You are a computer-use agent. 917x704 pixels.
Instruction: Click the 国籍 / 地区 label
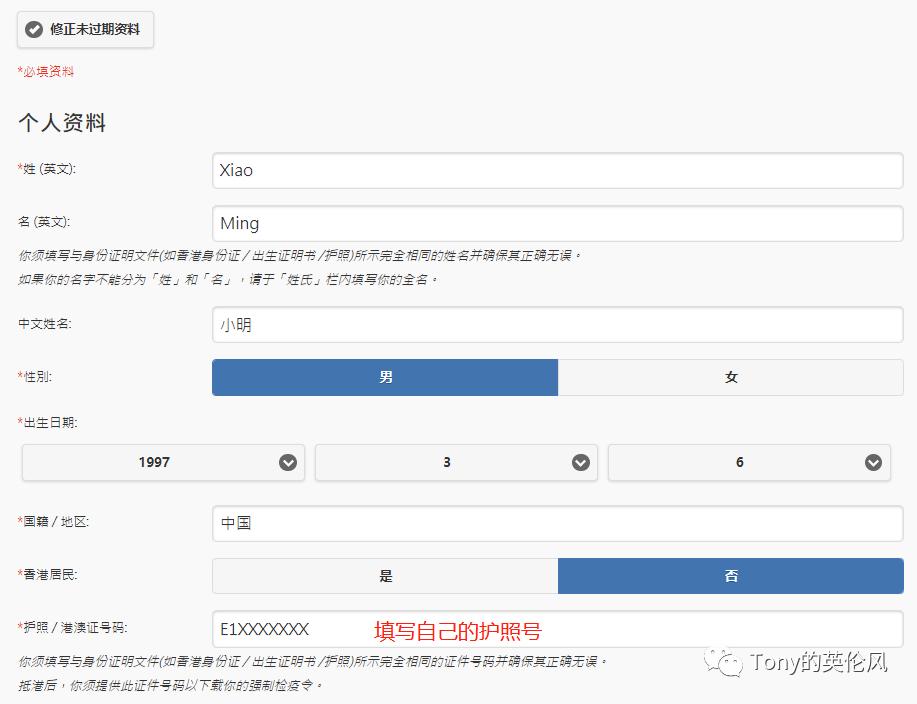click(x=53, y=521)
